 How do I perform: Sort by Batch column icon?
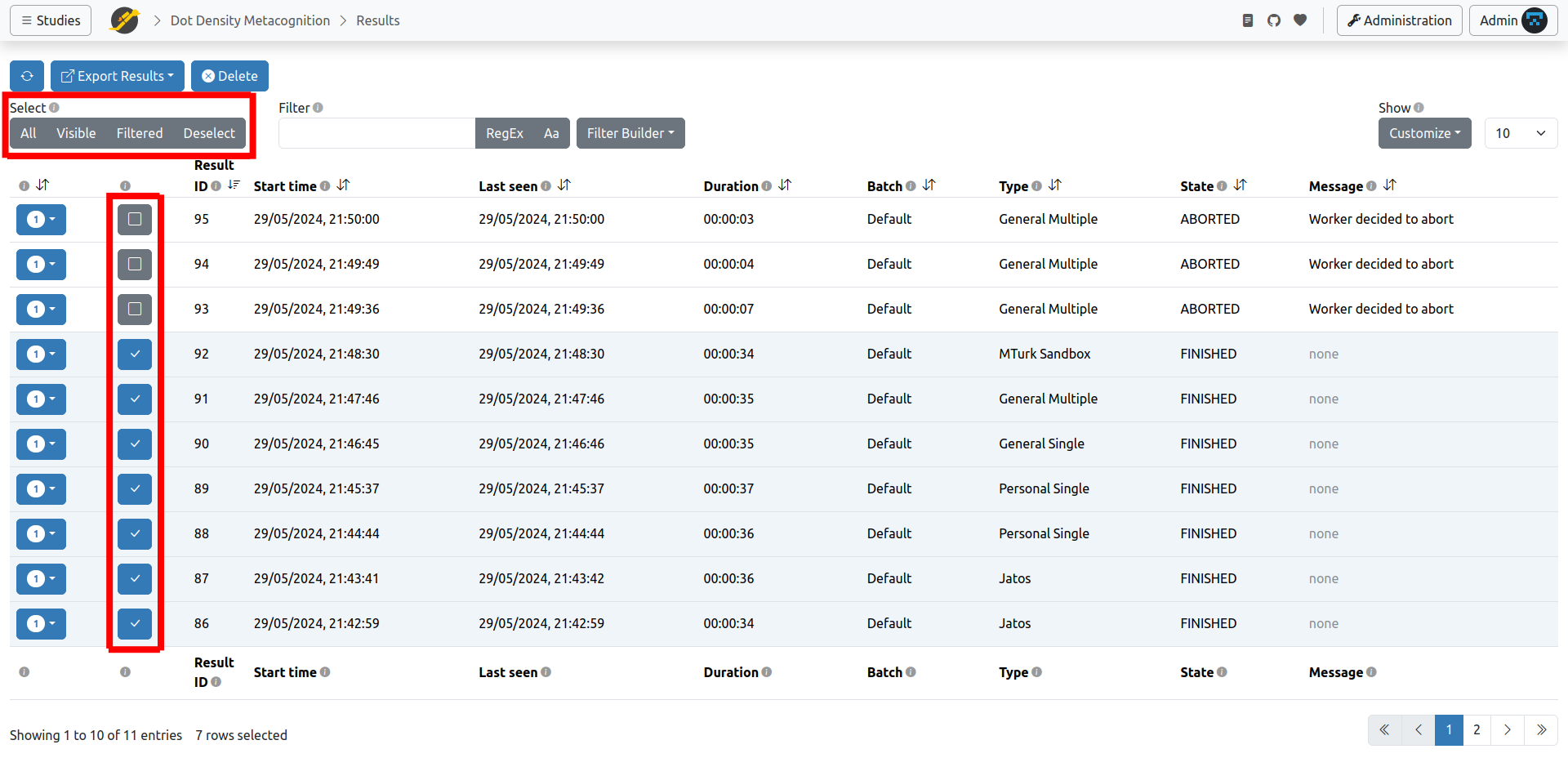coord(929,185)
